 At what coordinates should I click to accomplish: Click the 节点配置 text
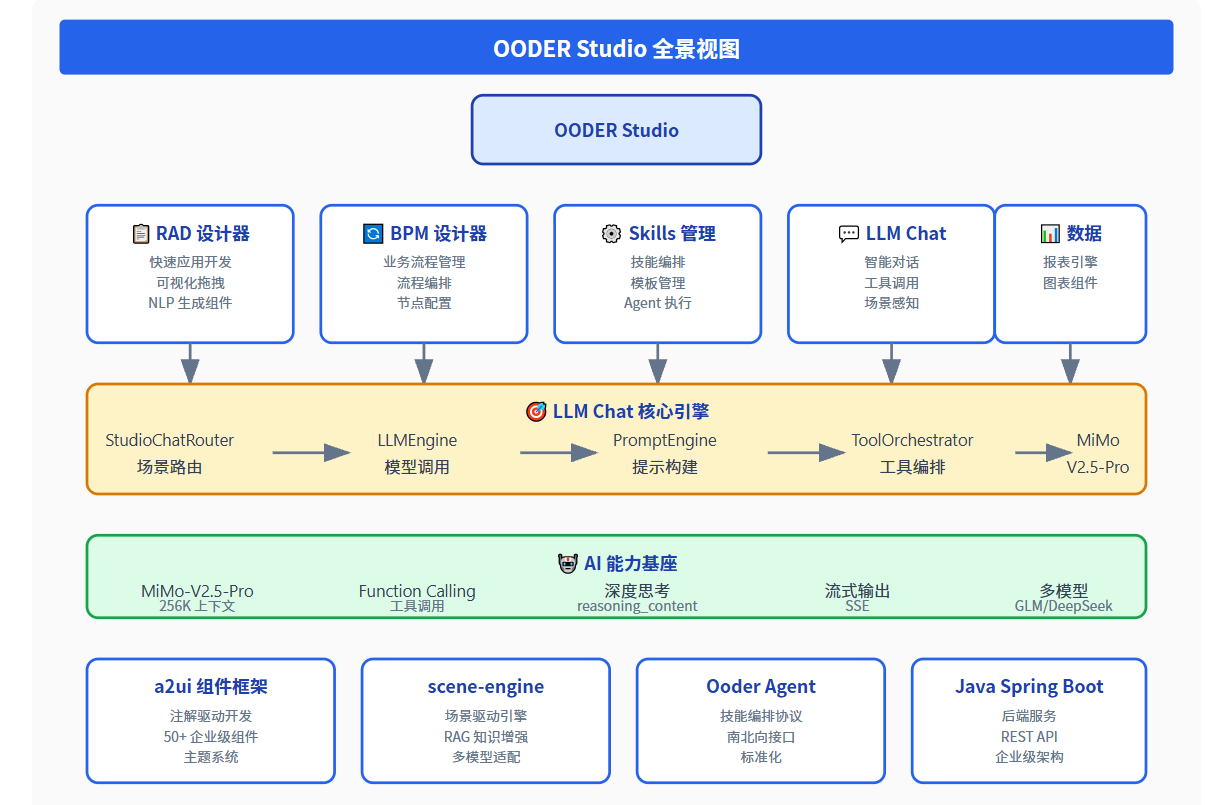tap(424, 302)
